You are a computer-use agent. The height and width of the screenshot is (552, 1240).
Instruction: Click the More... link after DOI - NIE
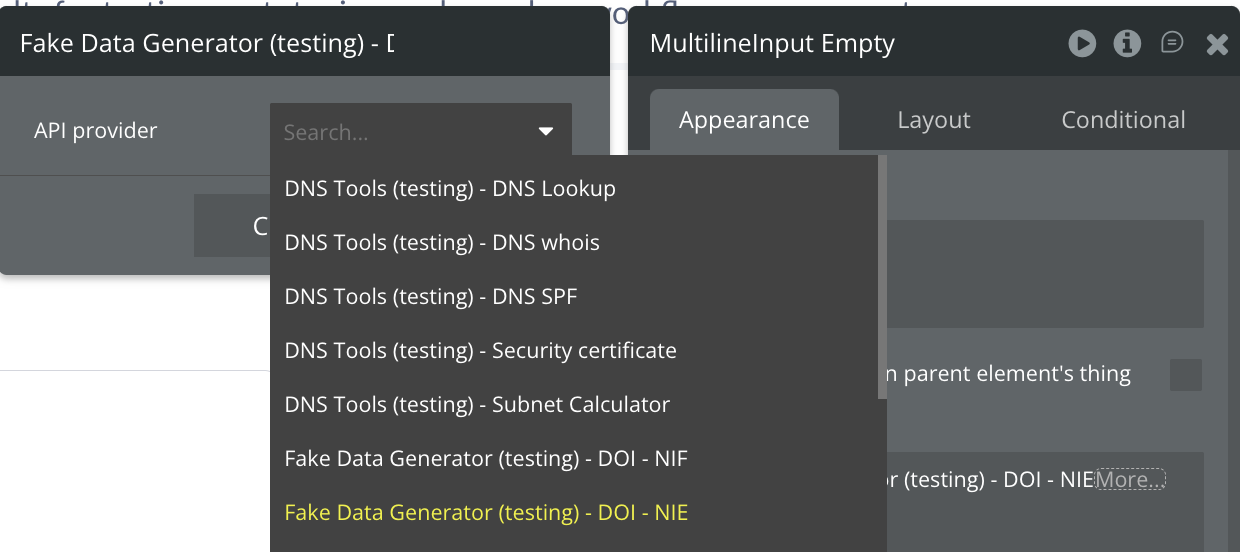click(1130, 480)
